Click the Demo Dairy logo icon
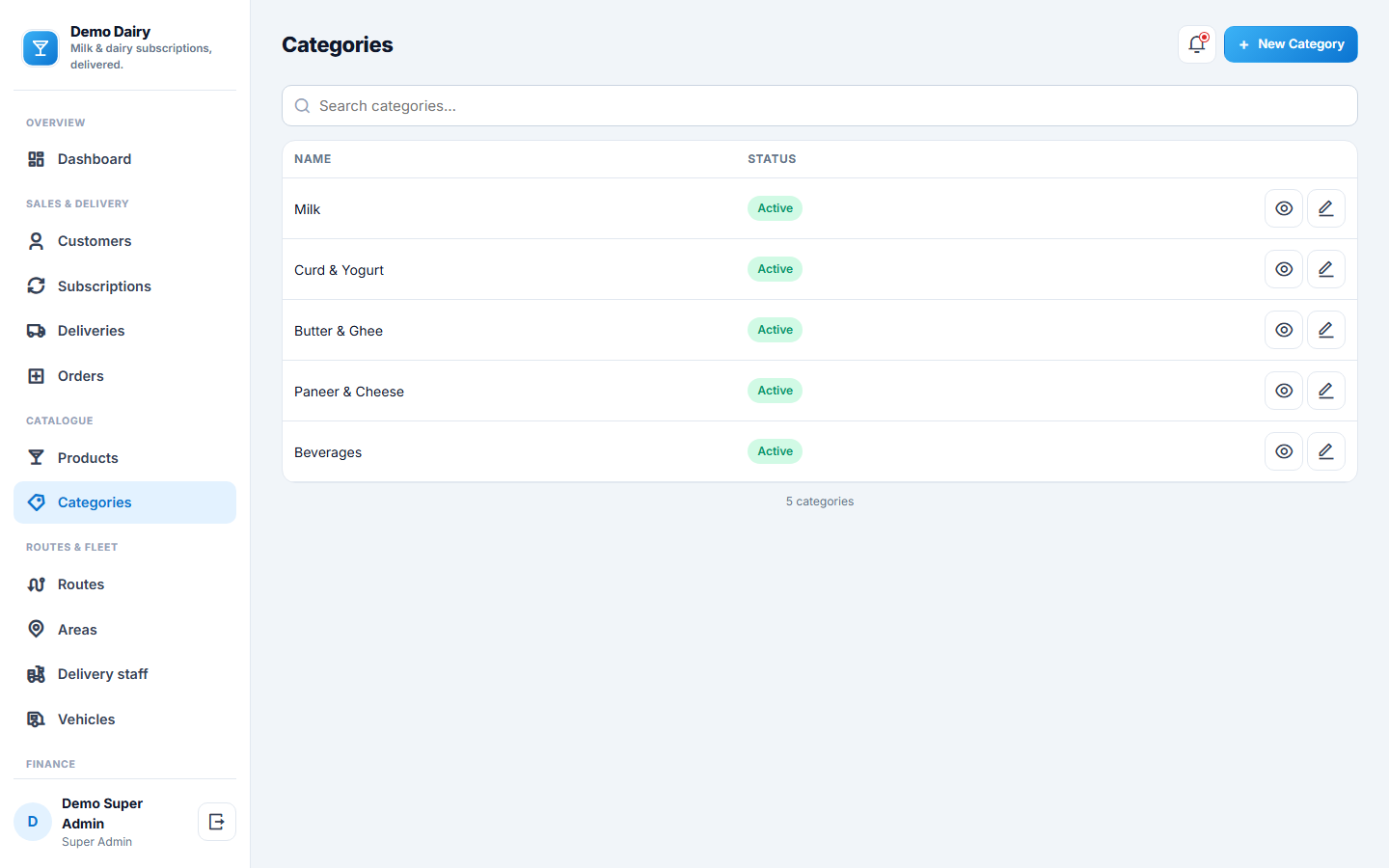 pyautogui.click(x=41, y=48)
